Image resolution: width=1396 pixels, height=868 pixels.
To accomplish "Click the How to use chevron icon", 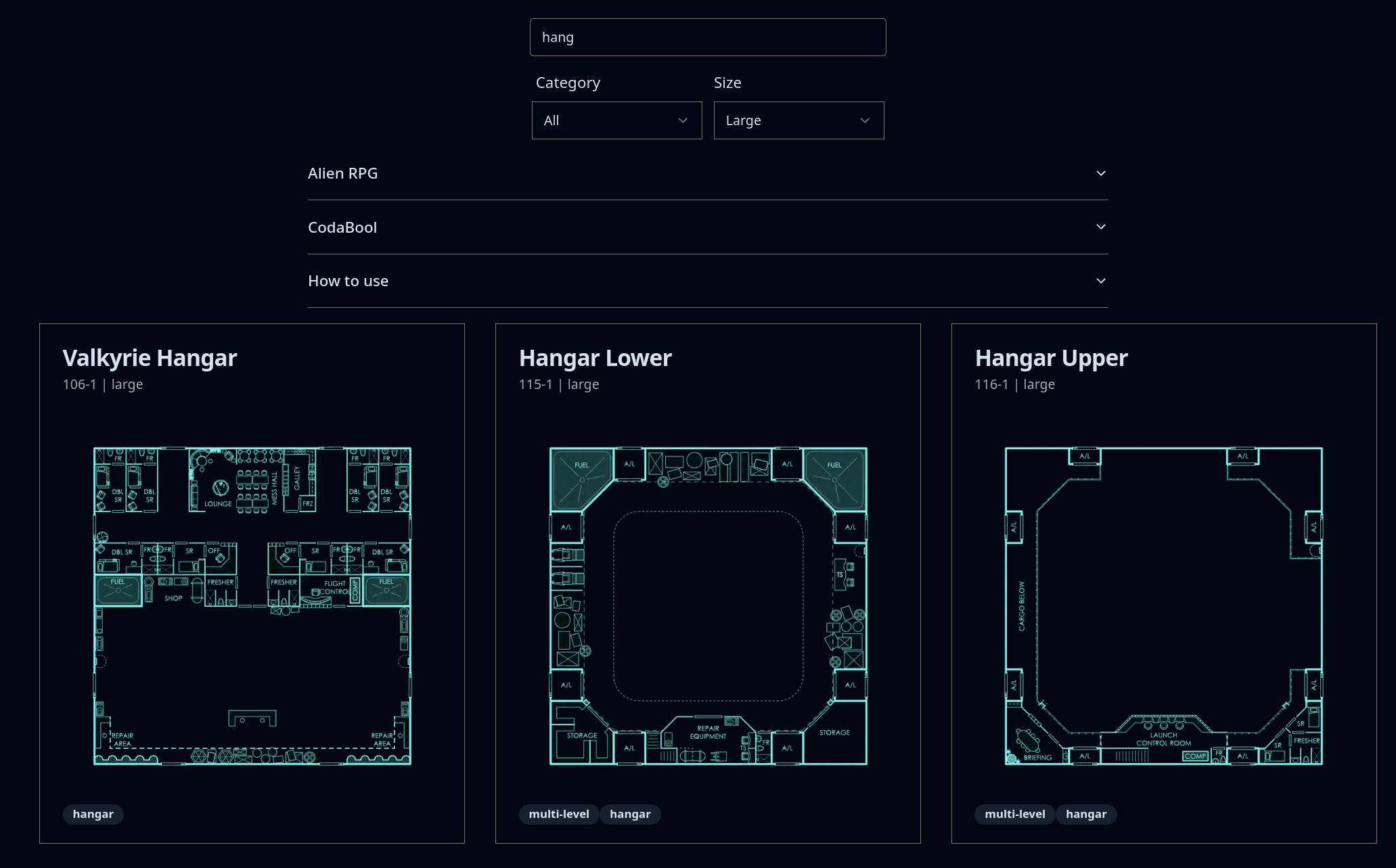I will 1101,281.
